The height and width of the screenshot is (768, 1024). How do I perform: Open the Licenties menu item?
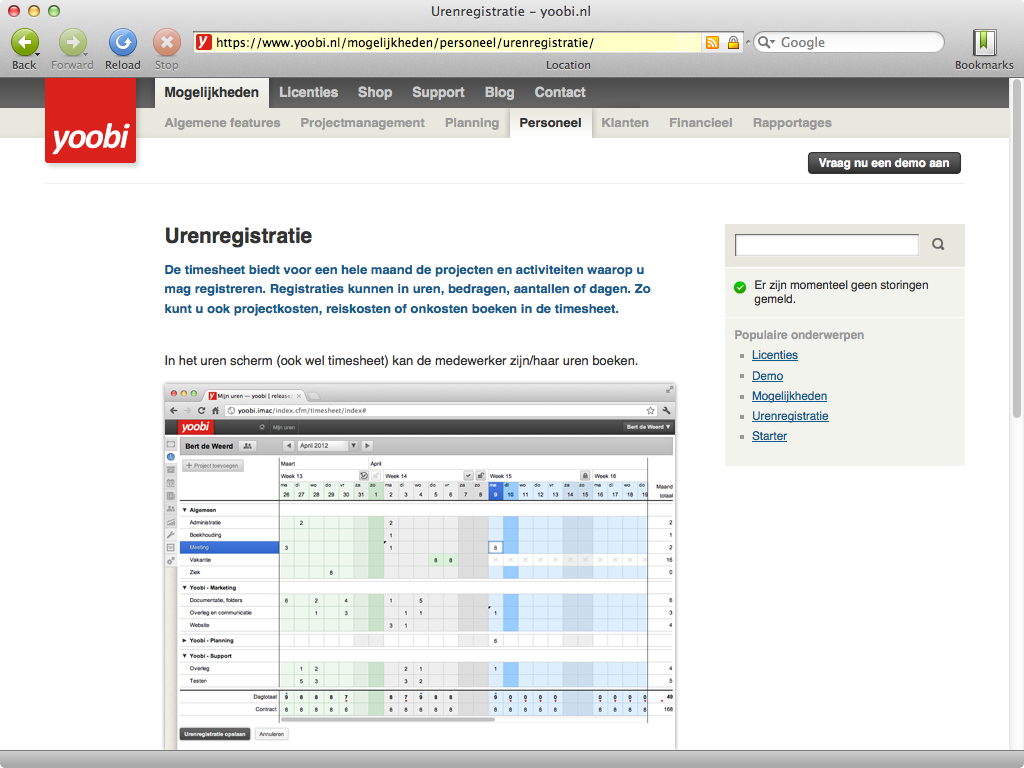coord(308,93)
